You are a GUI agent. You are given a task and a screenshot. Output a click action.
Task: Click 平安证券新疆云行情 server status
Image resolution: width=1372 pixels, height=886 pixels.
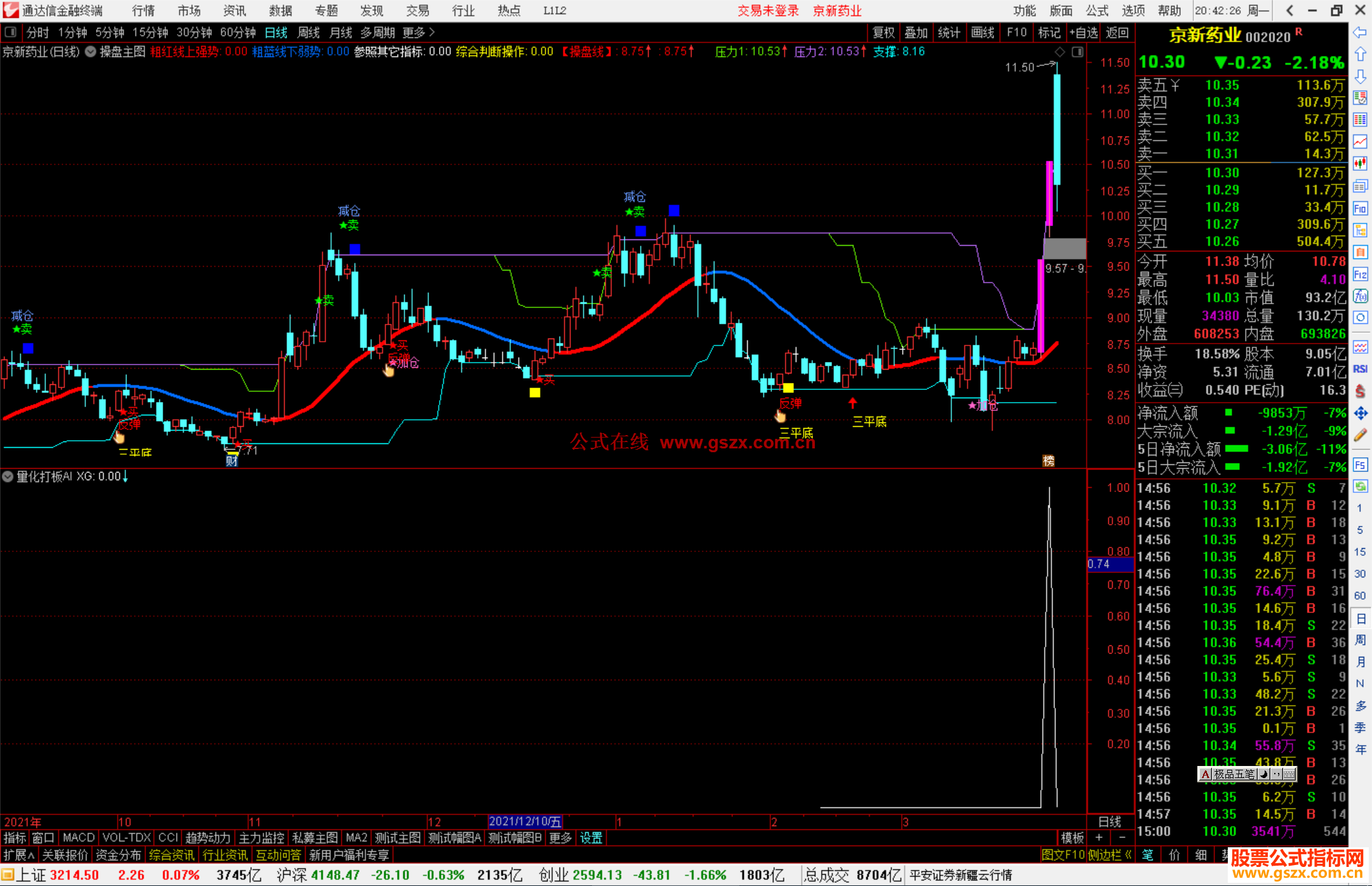click(961, 875)
